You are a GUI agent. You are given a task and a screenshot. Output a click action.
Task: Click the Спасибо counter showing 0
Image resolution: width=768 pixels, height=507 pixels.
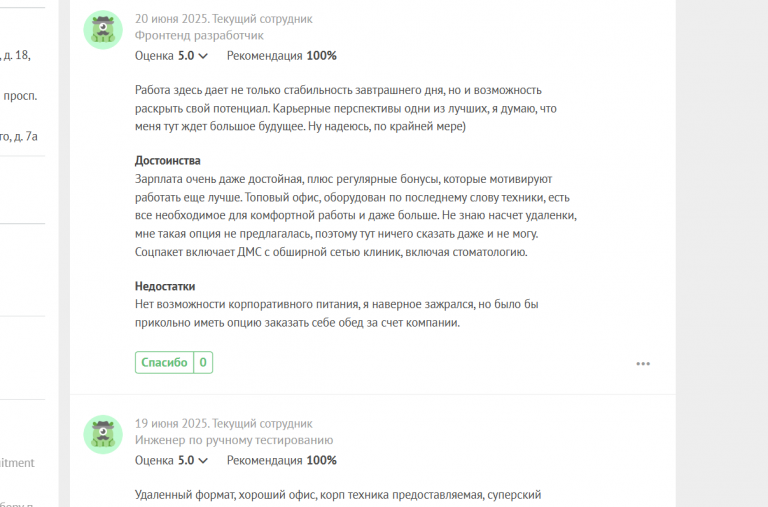tap(203, 362)
